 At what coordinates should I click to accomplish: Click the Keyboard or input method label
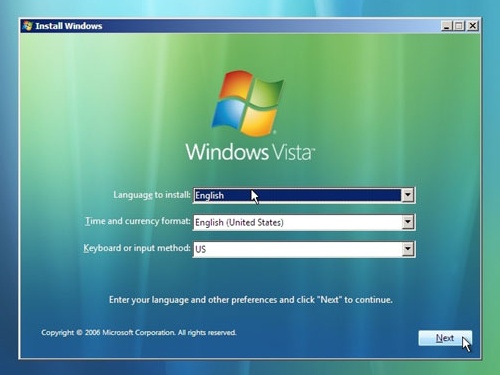pyautogui.click(x=137, y=248)
